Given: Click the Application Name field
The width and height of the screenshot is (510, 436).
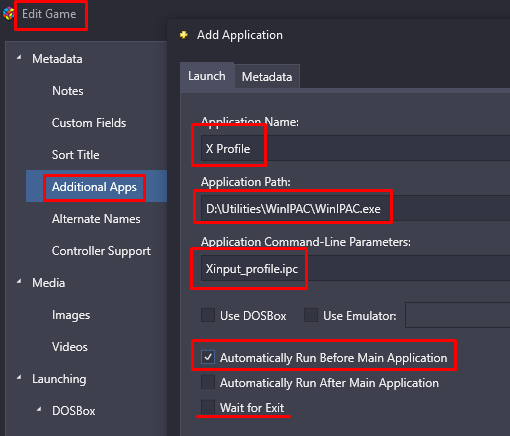Looking at the screenshot, I should click(x=355, y=148).
